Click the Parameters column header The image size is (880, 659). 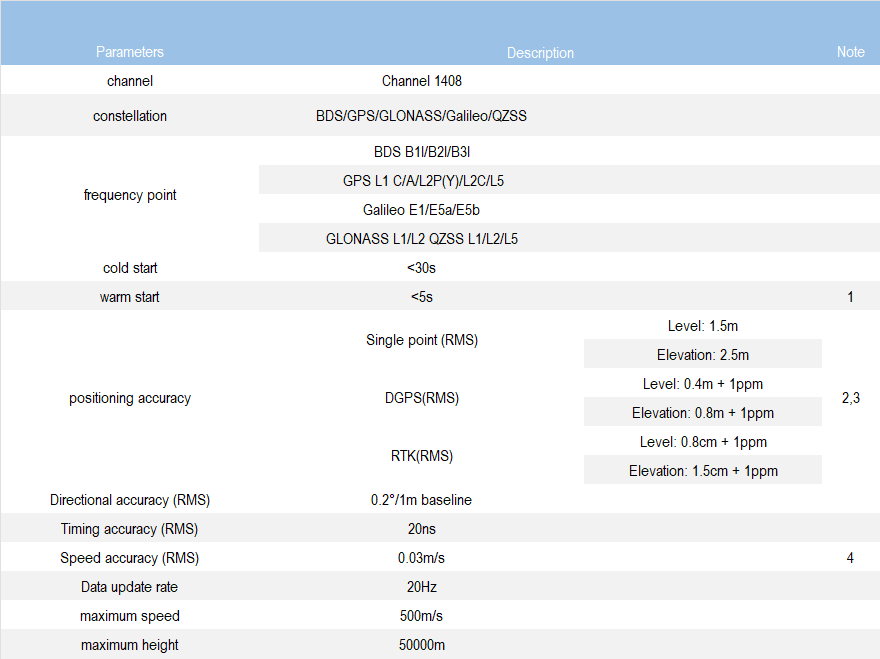click(130, 52)
